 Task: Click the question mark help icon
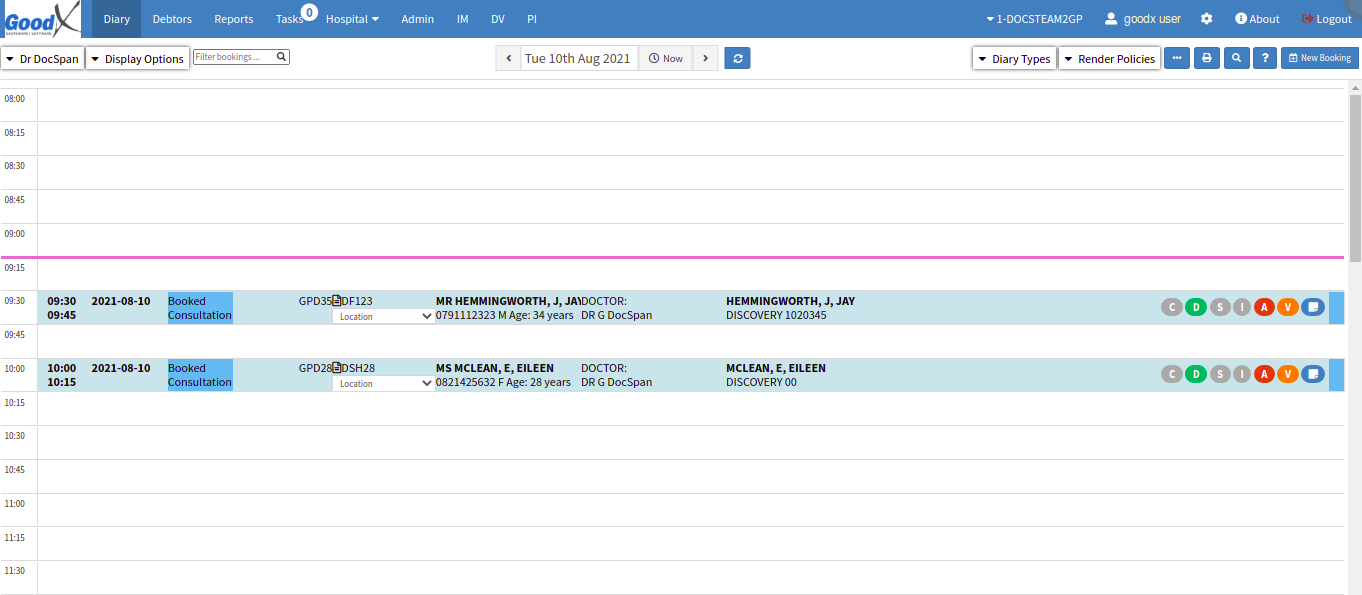point(1265,58)
